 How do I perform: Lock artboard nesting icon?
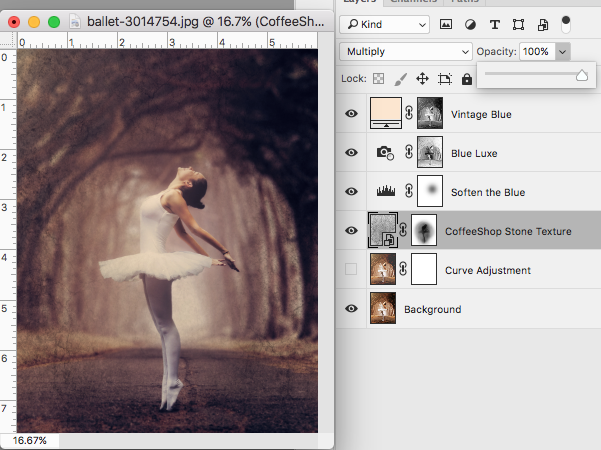(445, 79)
